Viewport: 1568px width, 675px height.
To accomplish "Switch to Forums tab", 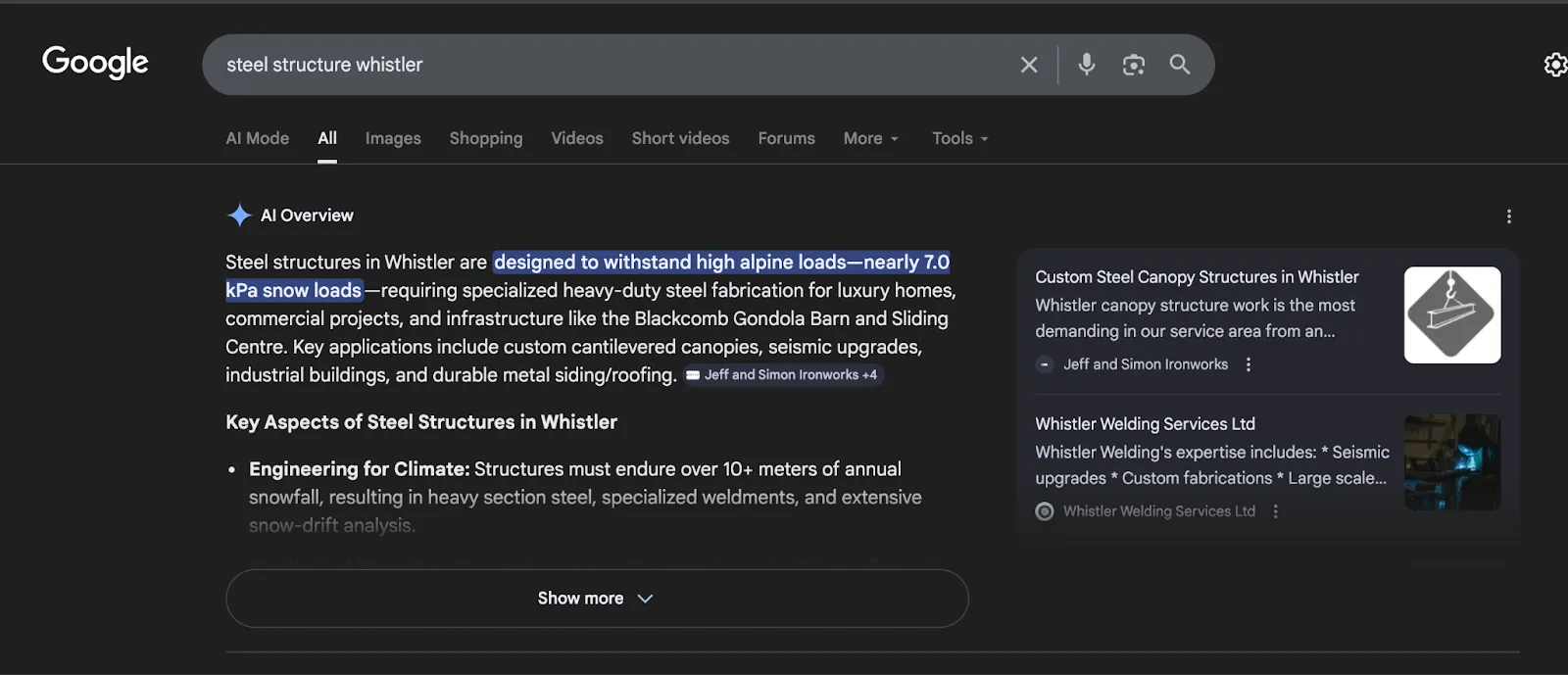I will click(786, 138).
